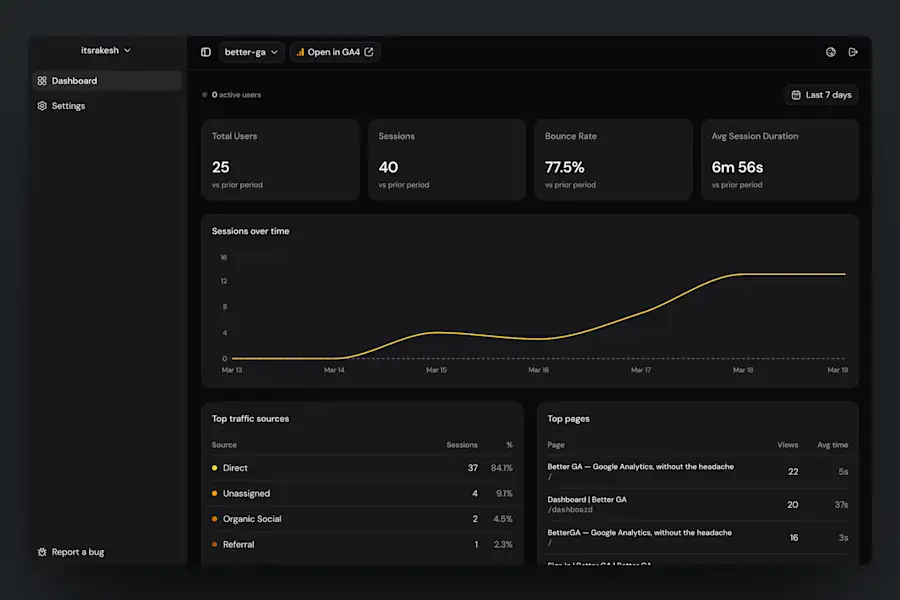
Task: Click the 37s avg time value
Action: (841, 505)
